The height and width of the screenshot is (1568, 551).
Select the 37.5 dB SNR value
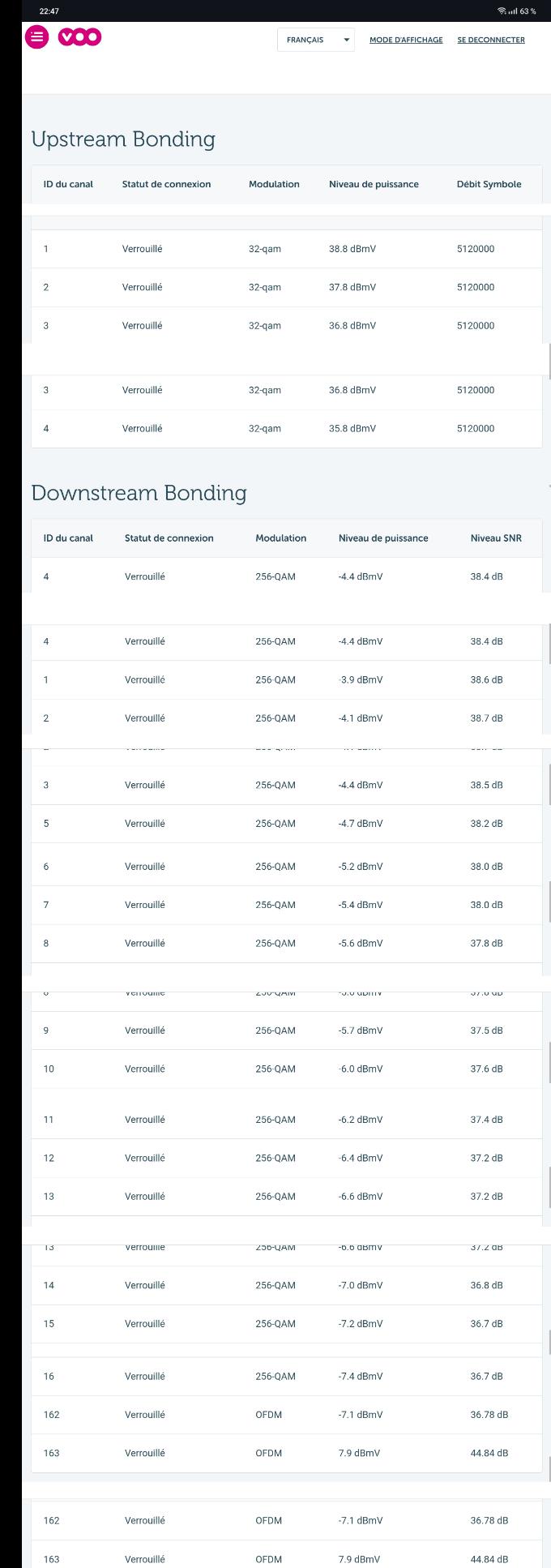(x=486, y=1030)
